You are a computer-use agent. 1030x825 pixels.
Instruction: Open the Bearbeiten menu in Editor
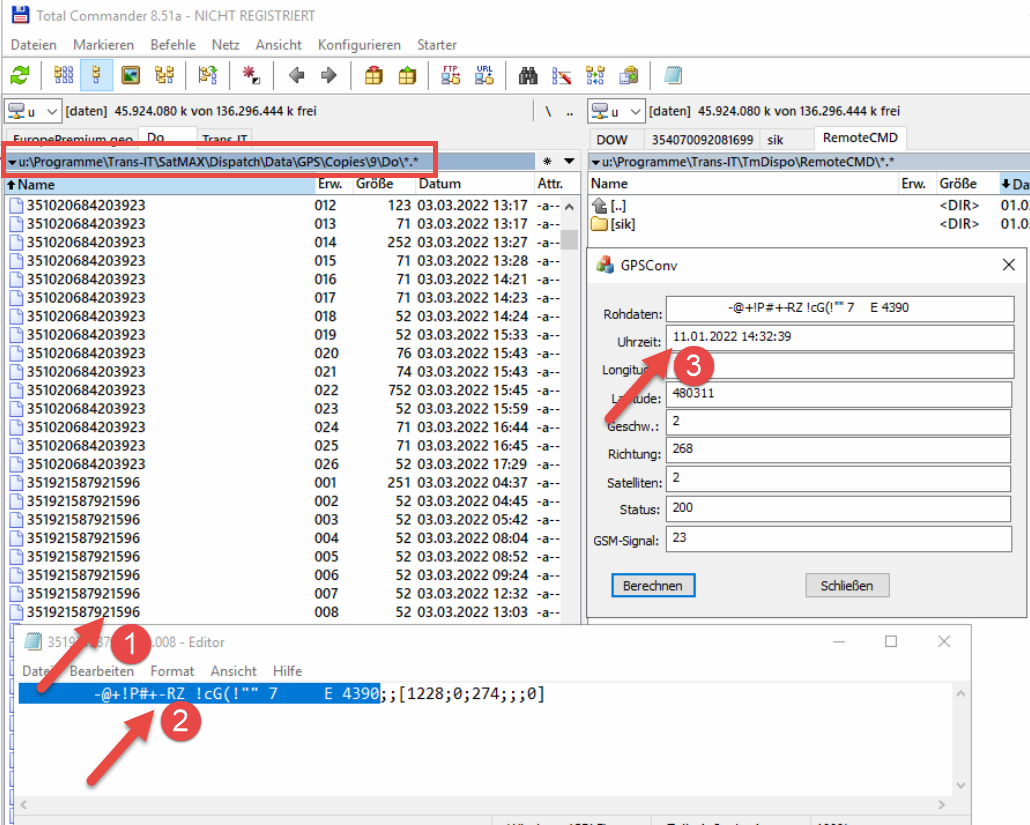pyautogui.click(x=102, y=671)
